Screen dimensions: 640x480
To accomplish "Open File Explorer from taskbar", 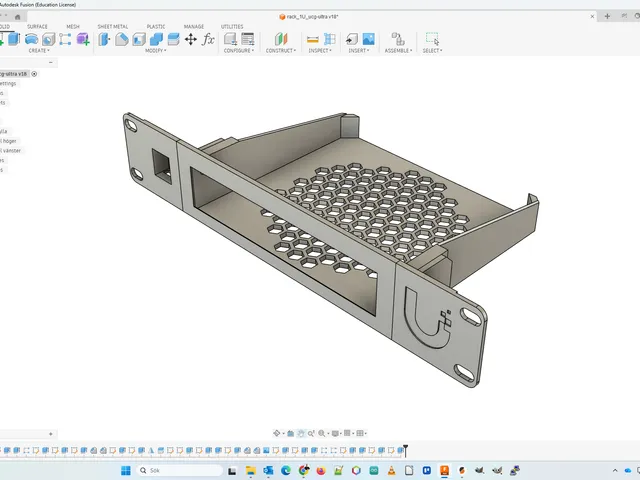I will pyautogui.click(x=250, y=471).
